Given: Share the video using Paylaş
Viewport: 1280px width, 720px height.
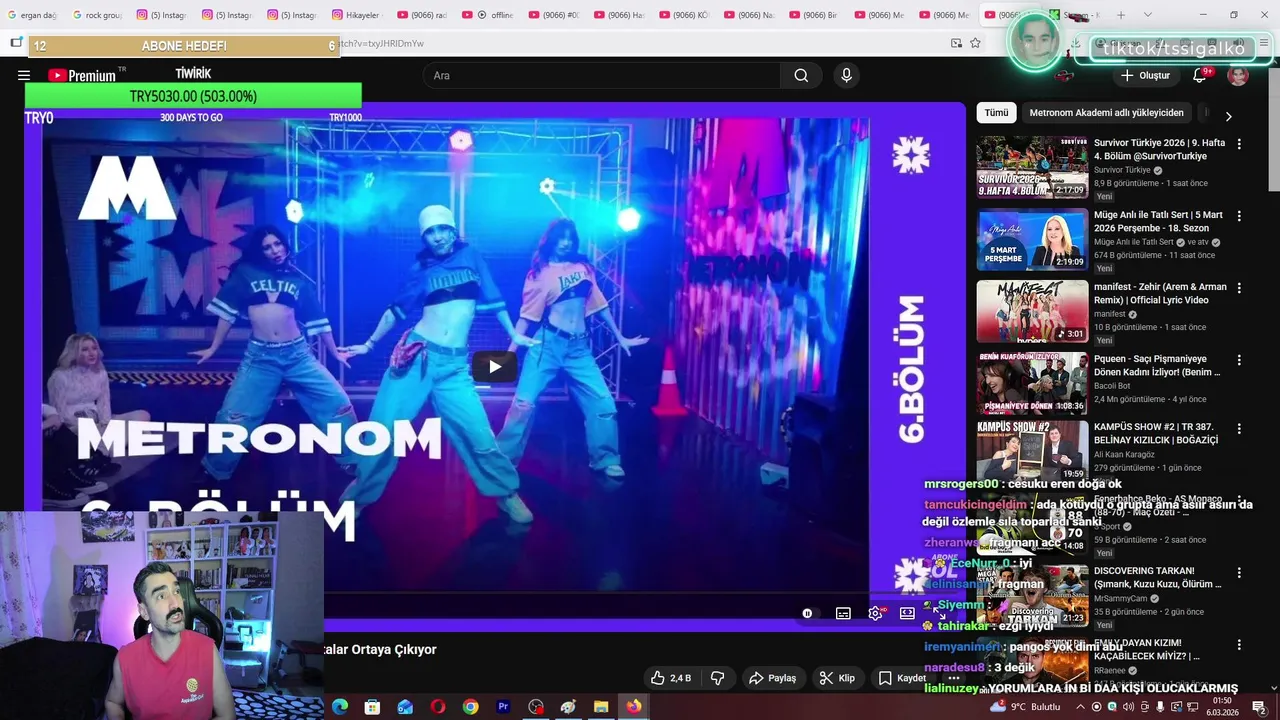Looking at the screenshot, I should (773, 678).
